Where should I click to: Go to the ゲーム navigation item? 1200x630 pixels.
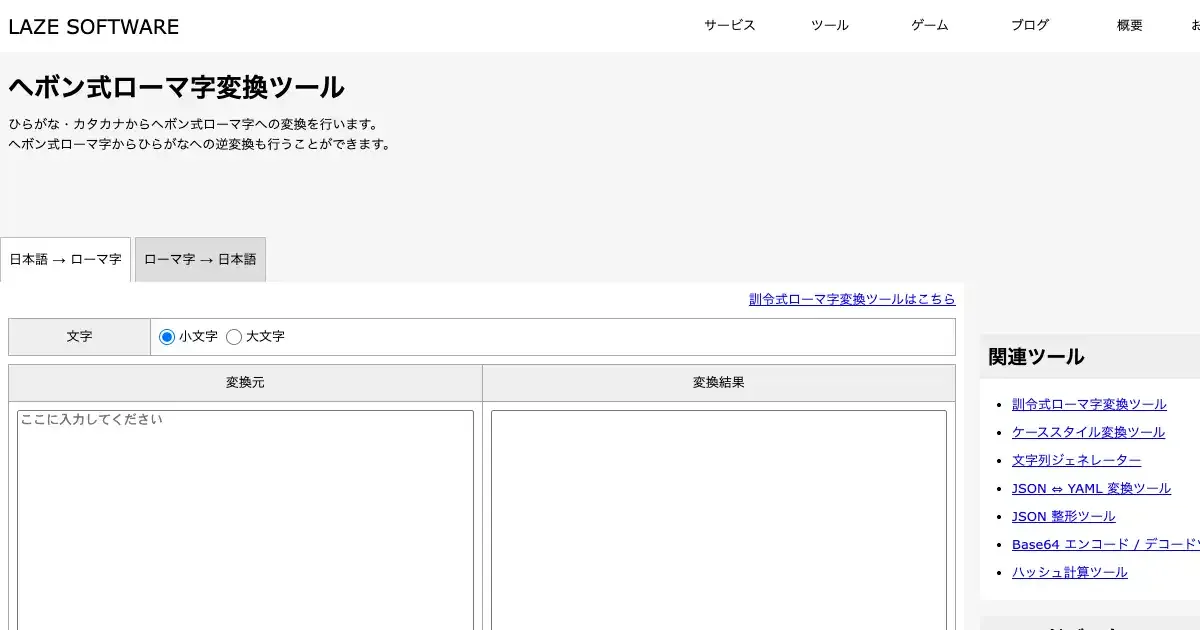click(929, 26)
